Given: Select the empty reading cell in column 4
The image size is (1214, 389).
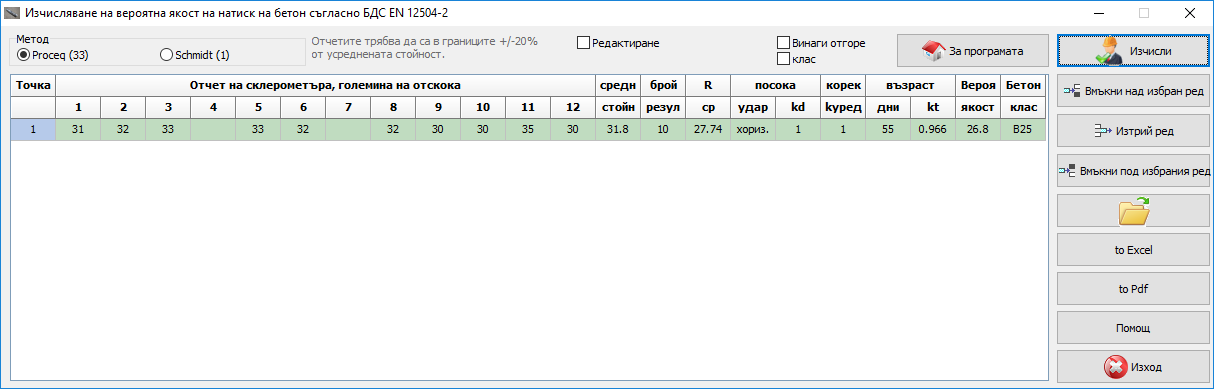Looking at the screenshot, I should [213, 129].
